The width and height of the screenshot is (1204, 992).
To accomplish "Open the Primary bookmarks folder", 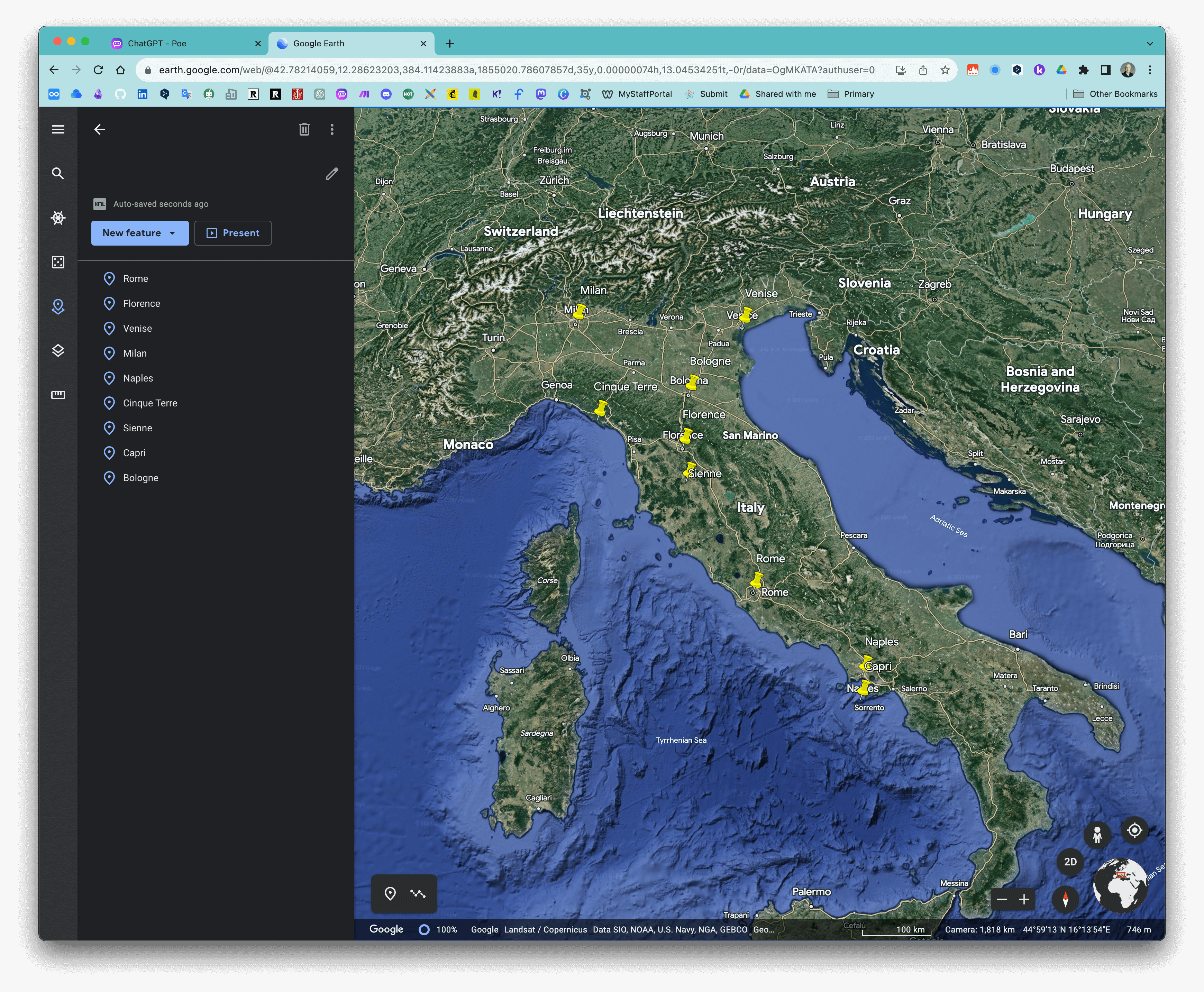I will 851,94.
